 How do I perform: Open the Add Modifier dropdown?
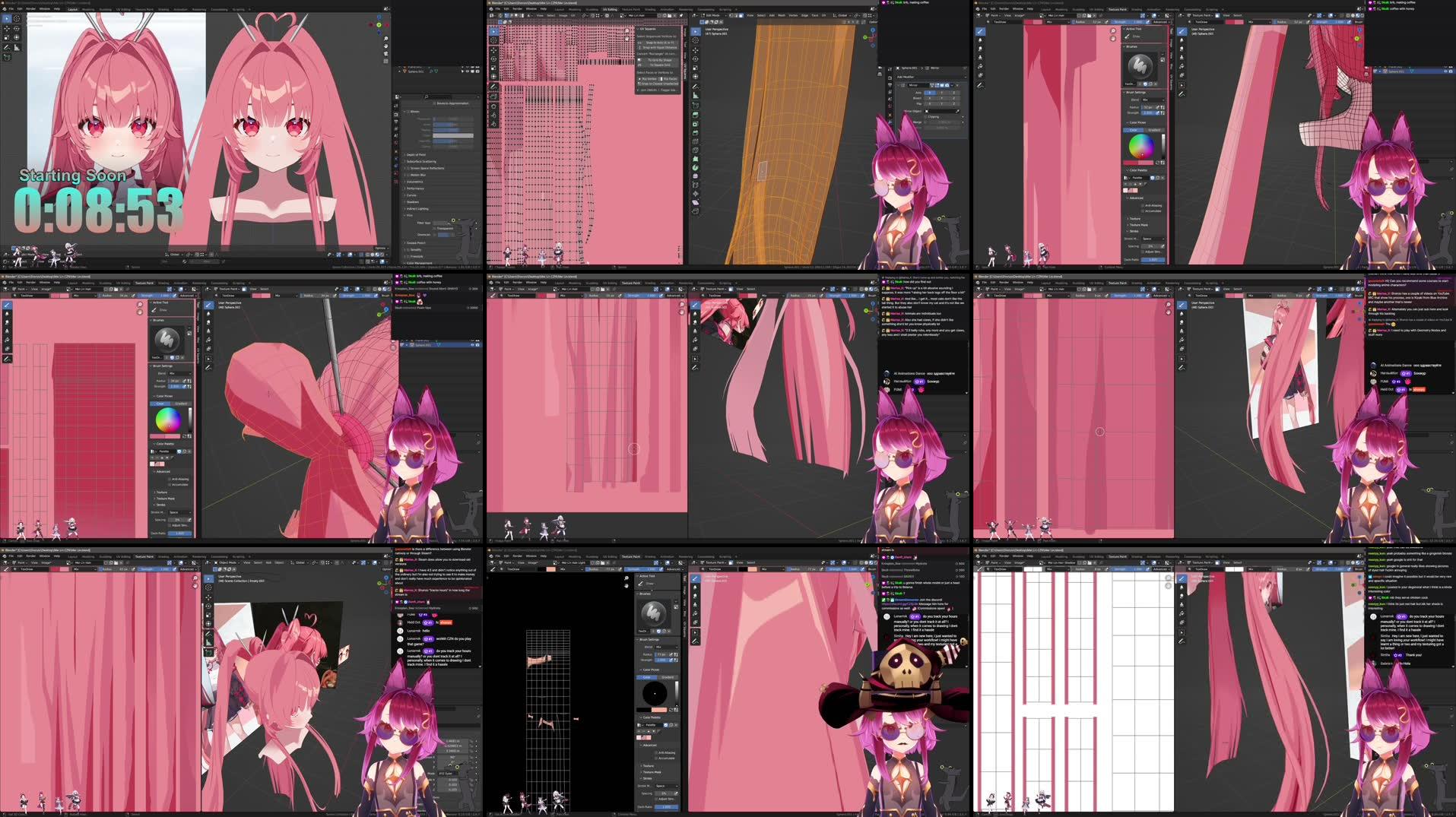(931, 77)
